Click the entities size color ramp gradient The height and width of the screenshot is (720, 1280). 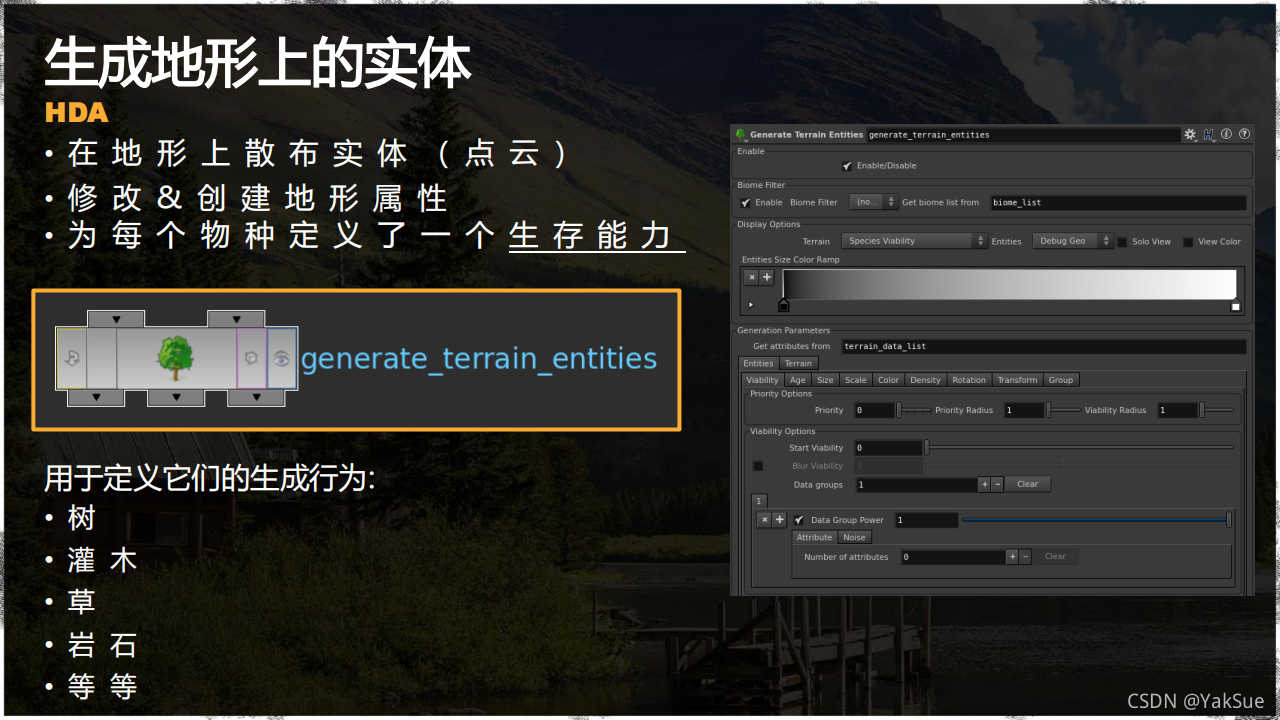[1011, 284]
